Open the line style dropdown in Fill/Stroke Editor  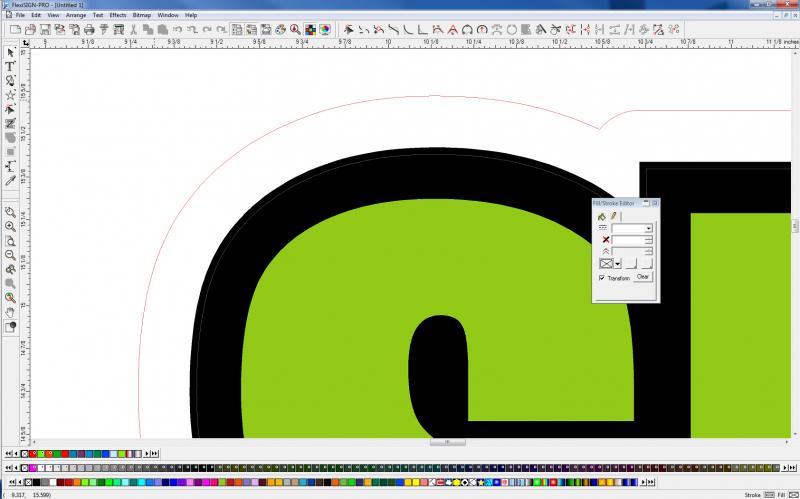648,228
